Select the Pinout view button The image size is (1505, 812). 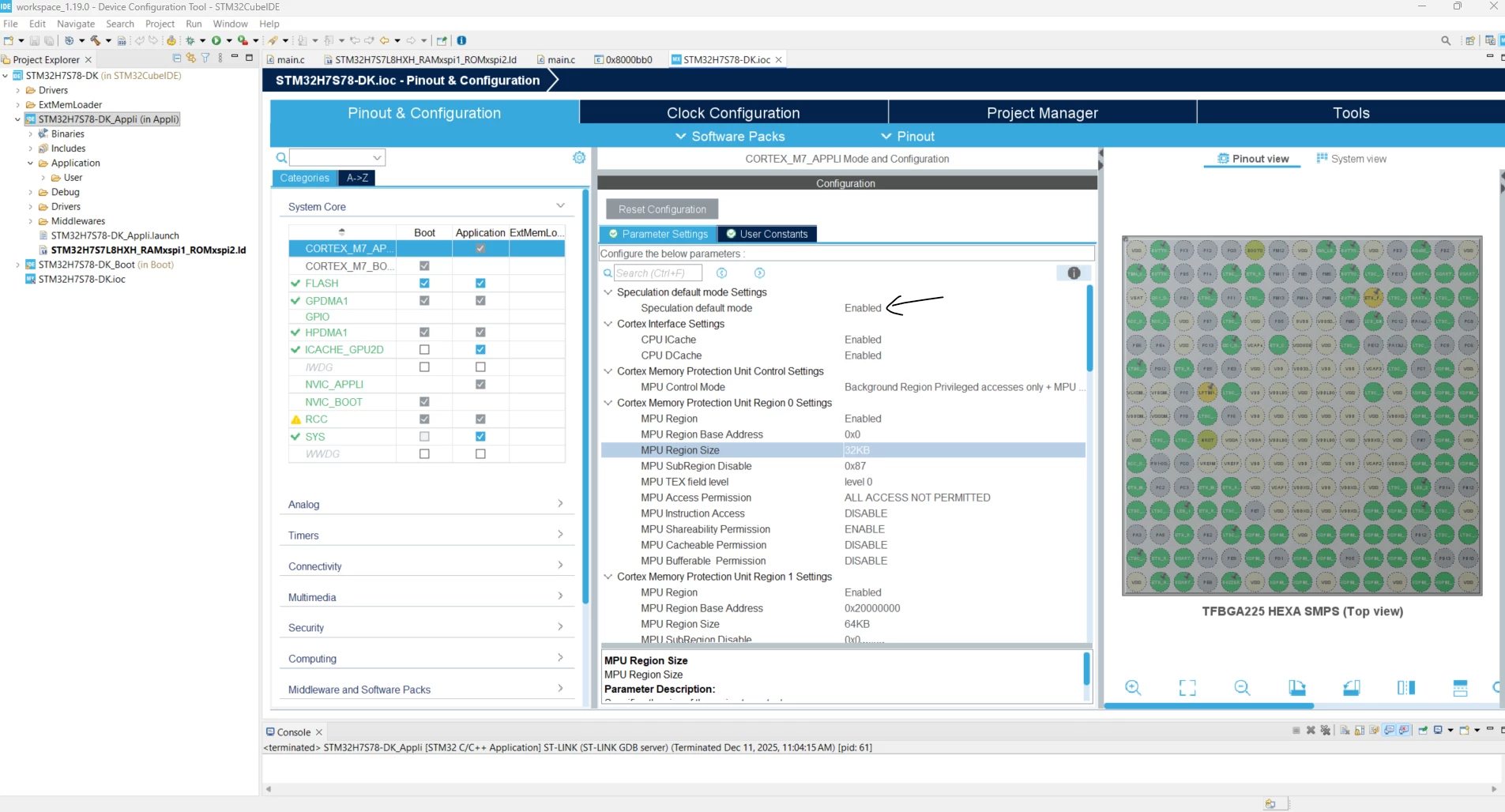(x=1253, y=159)
